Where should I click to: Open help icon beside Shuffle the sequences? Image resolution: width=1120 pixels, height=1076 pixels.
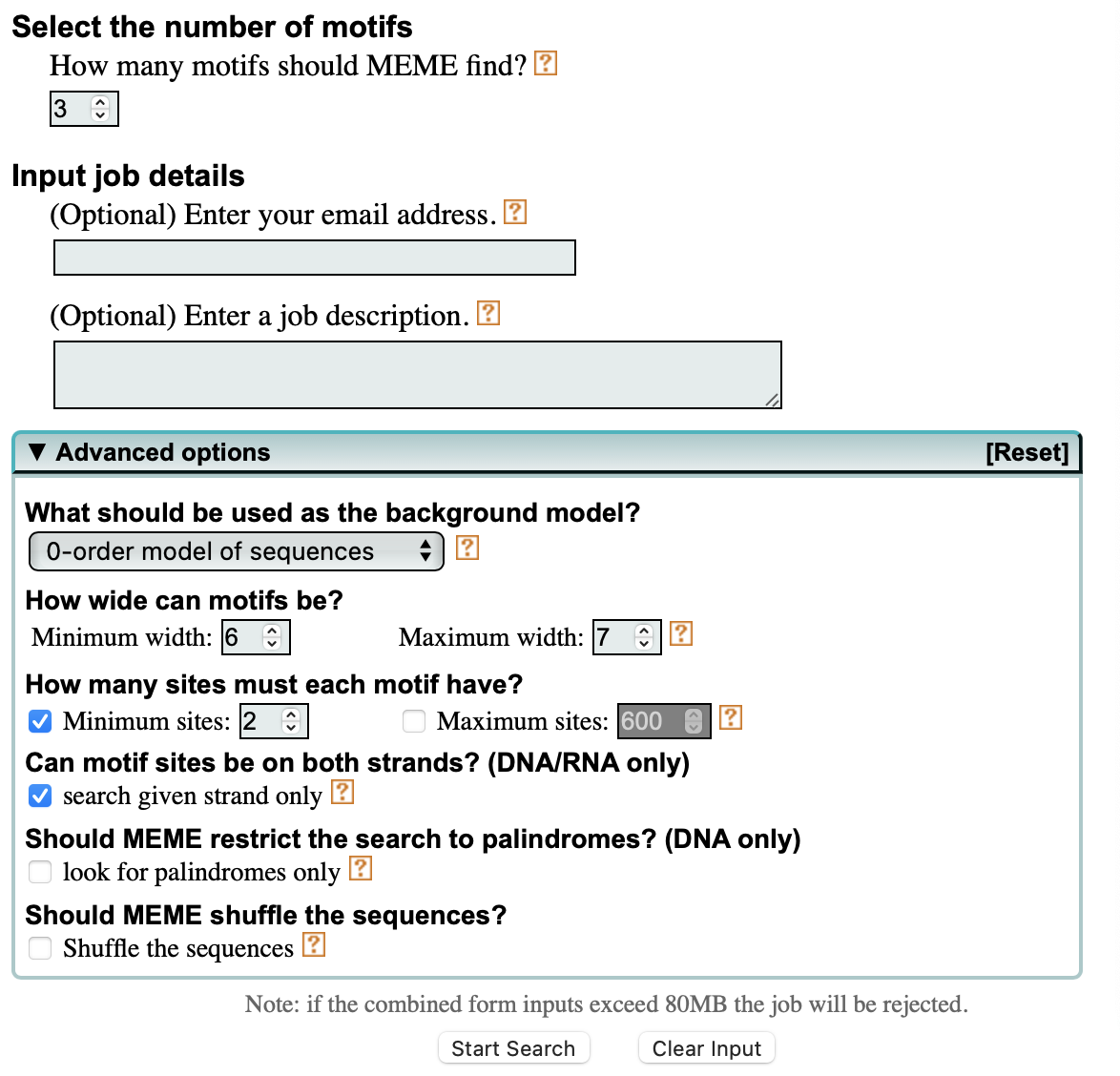tap(314, 945)
